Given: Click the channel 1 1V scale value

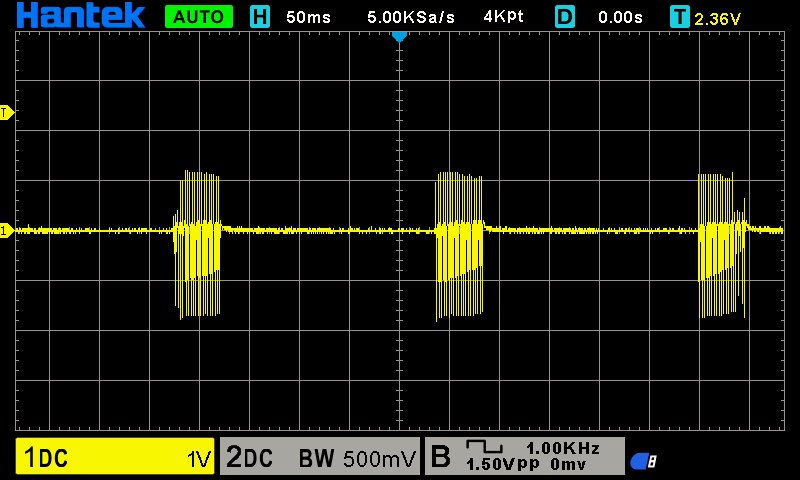Looking at the screenshot, I should click(x=199, y=459).
